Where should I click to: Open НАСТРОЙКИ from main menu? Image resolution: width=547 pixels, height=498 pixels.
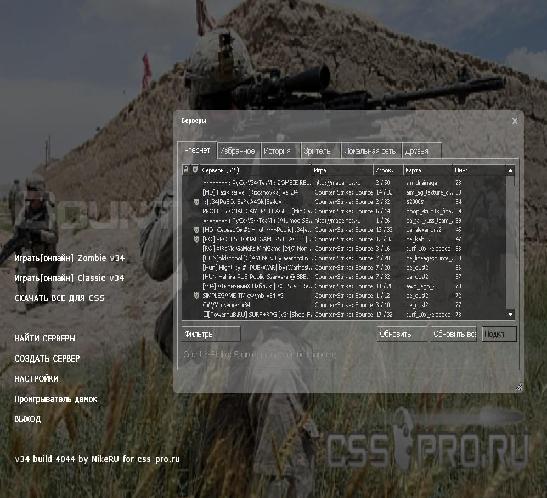(x=36, y=378)
